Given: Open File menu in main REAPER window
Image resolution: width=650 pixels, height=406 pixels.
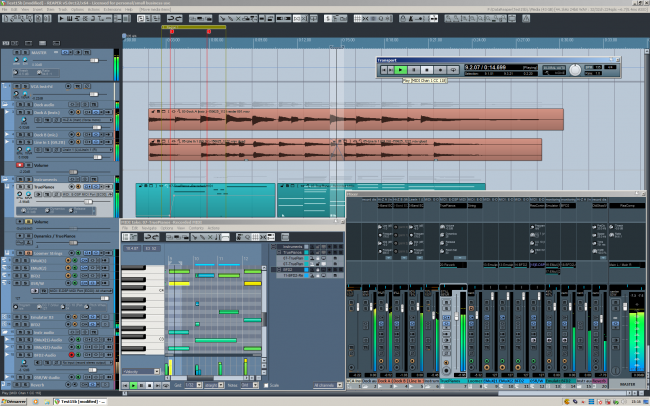Looking at the screenshot, I should tap(5, 9).
